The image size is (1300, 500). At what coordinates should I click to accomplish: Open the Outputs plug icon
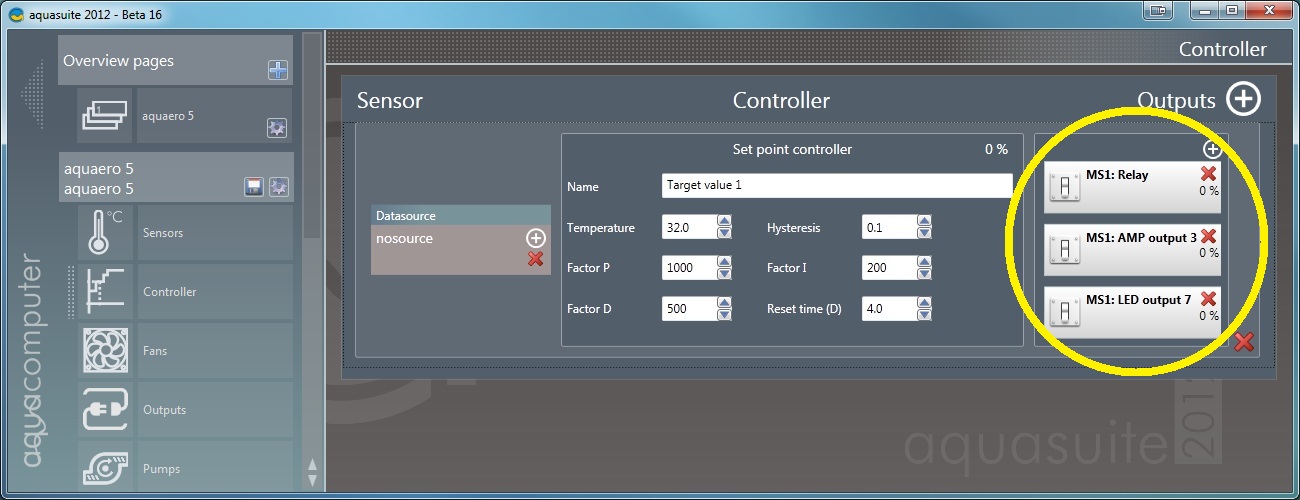105,410
